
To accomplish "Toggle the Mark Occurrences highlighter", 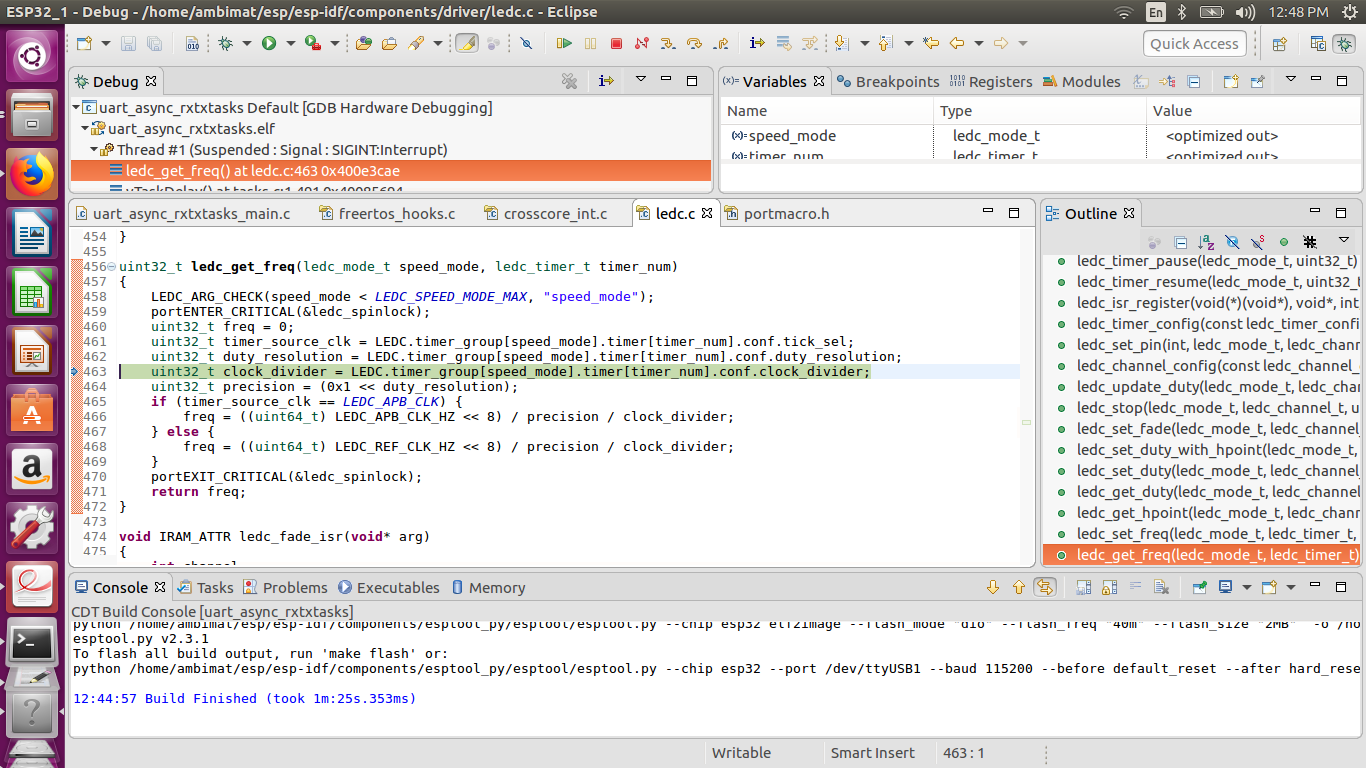I will [467, 43].
